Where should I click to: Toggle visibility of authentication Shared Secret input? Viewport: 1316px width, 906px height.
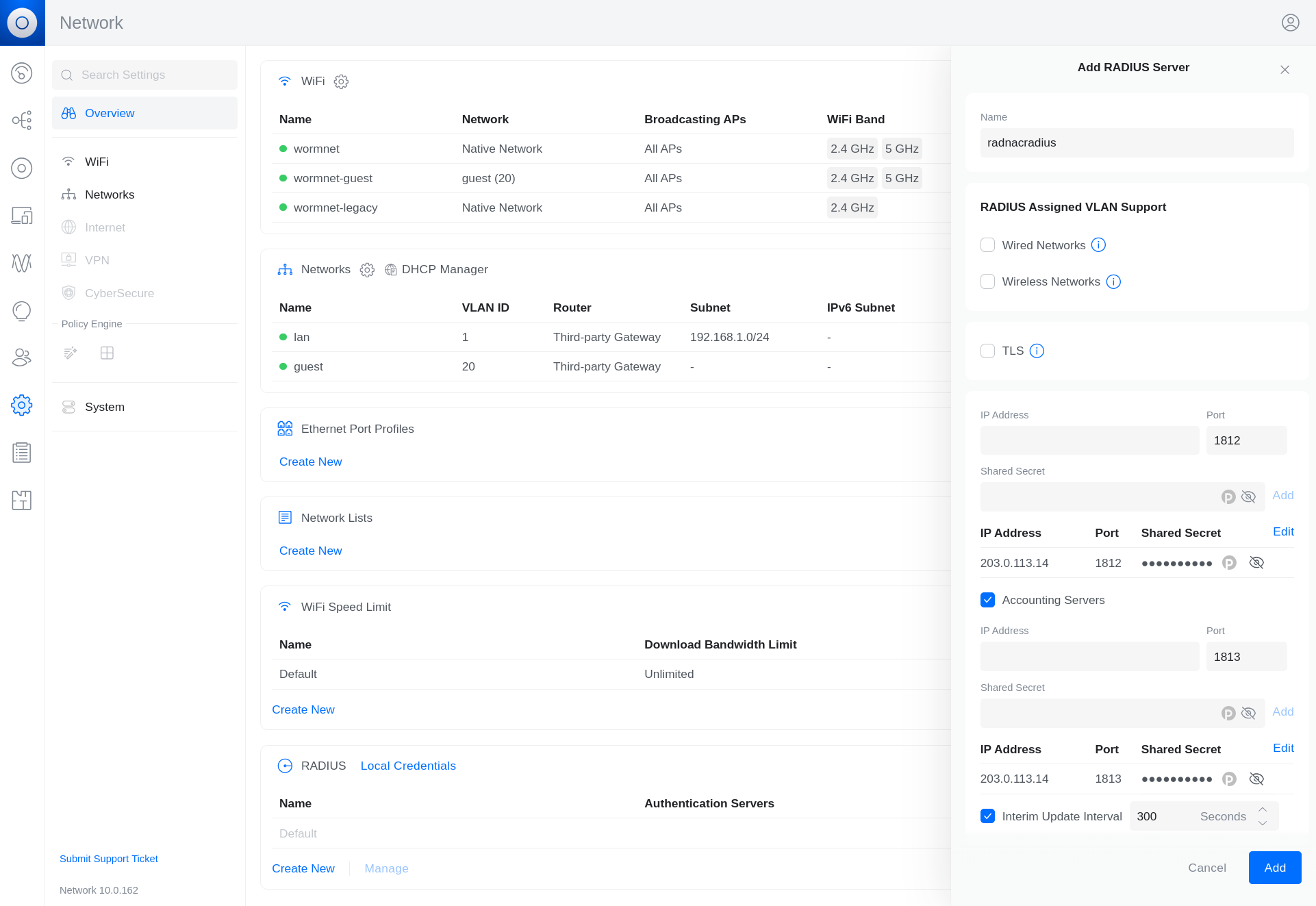point(1248,497)
